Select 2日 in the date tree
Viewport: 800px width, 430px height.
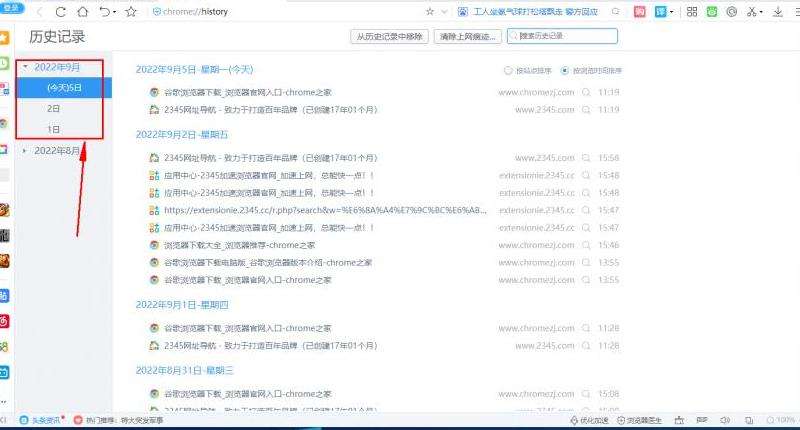tap(54, 109)
